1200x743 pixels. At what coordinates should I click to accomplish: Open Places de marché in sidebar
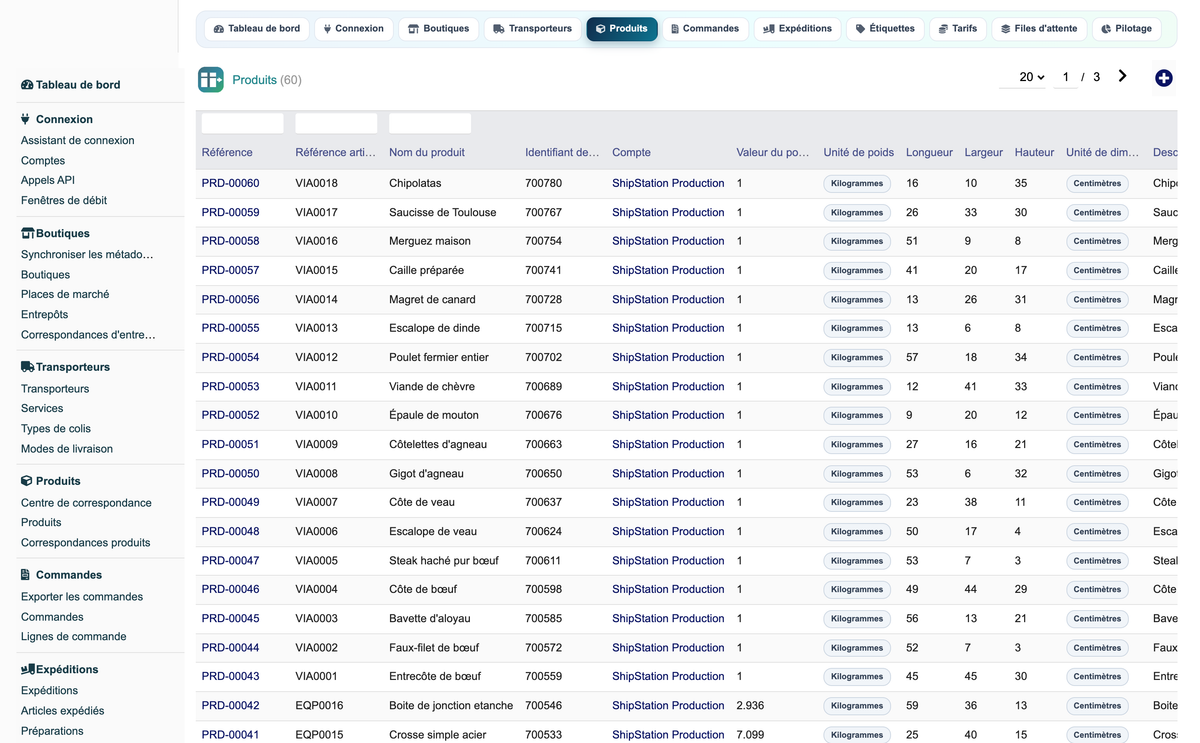(65, 295)
